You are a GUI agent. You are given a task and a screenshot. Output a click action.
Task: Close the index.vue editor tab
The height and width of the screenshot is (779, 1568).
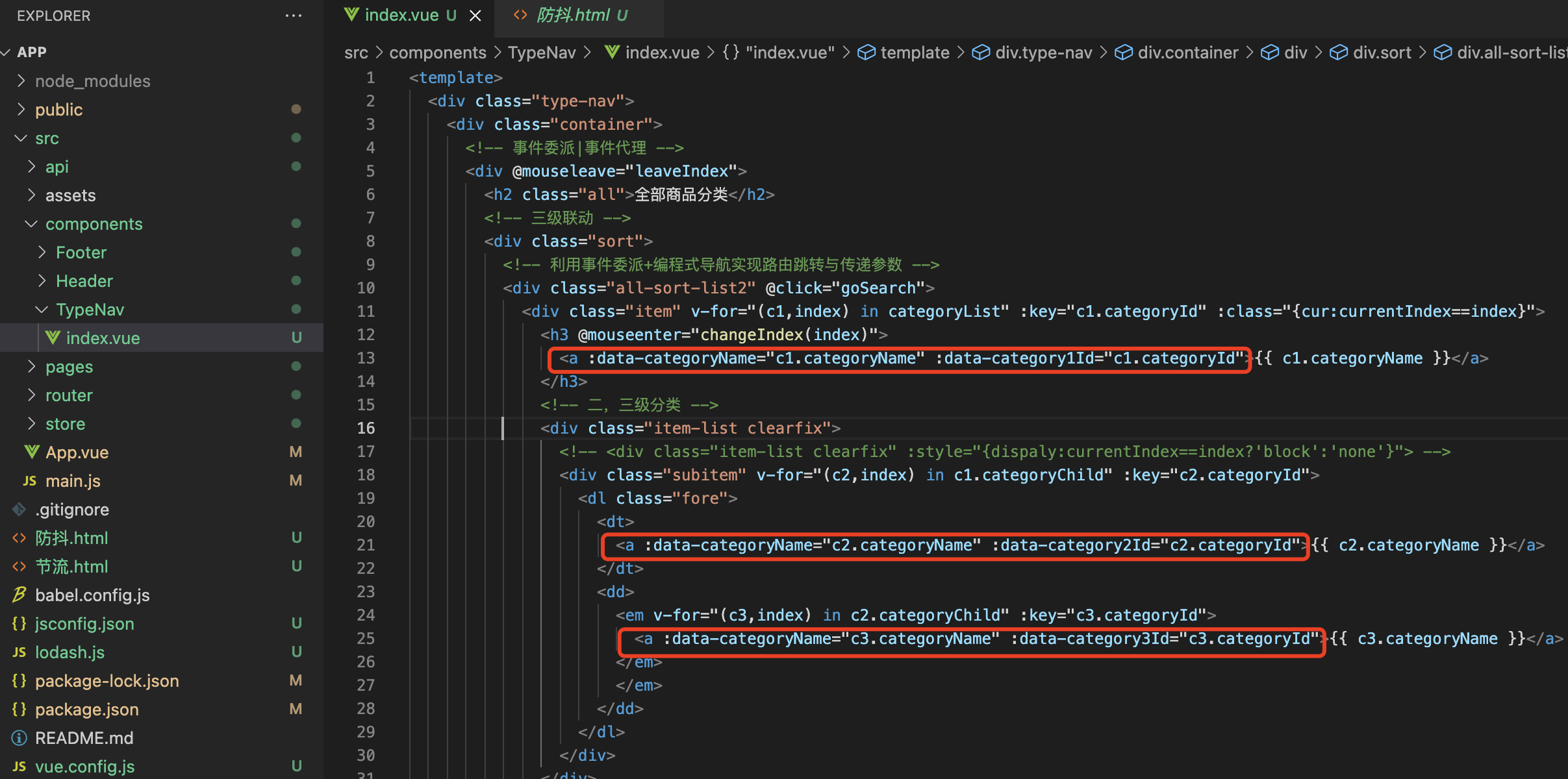click(x=475, y=16)
